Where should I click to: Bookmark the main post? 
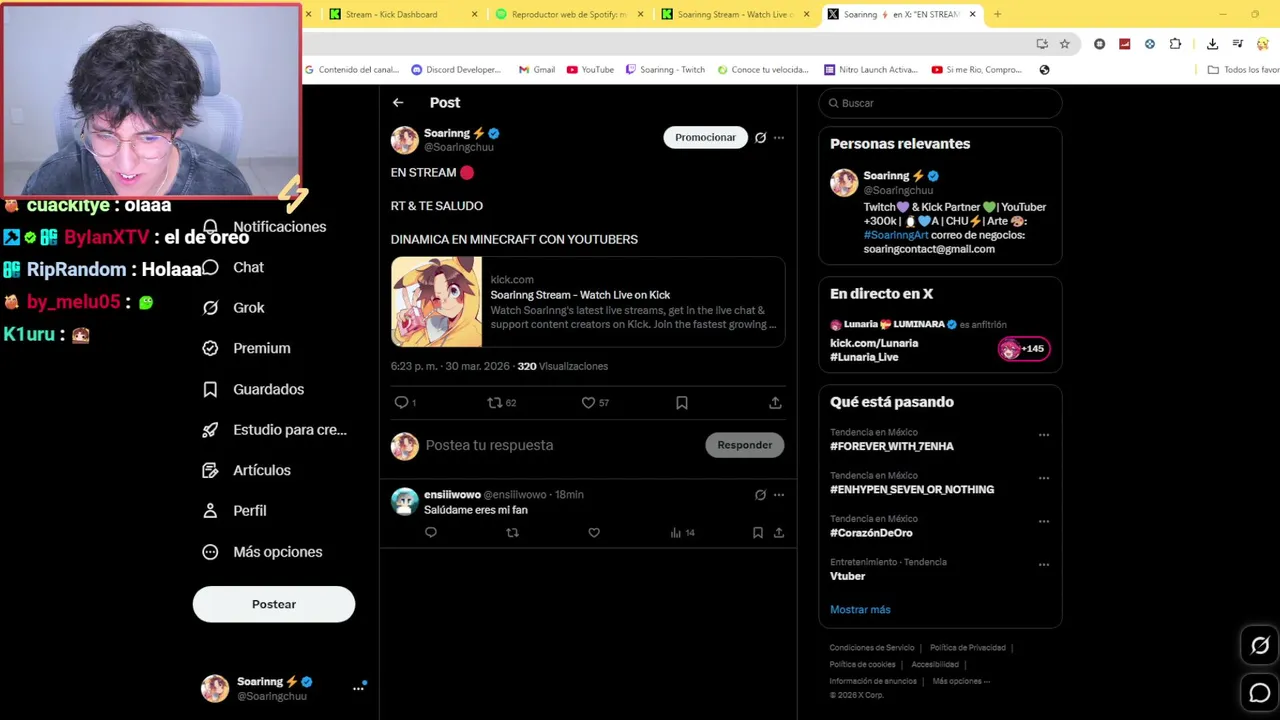(x=682, y=402)
